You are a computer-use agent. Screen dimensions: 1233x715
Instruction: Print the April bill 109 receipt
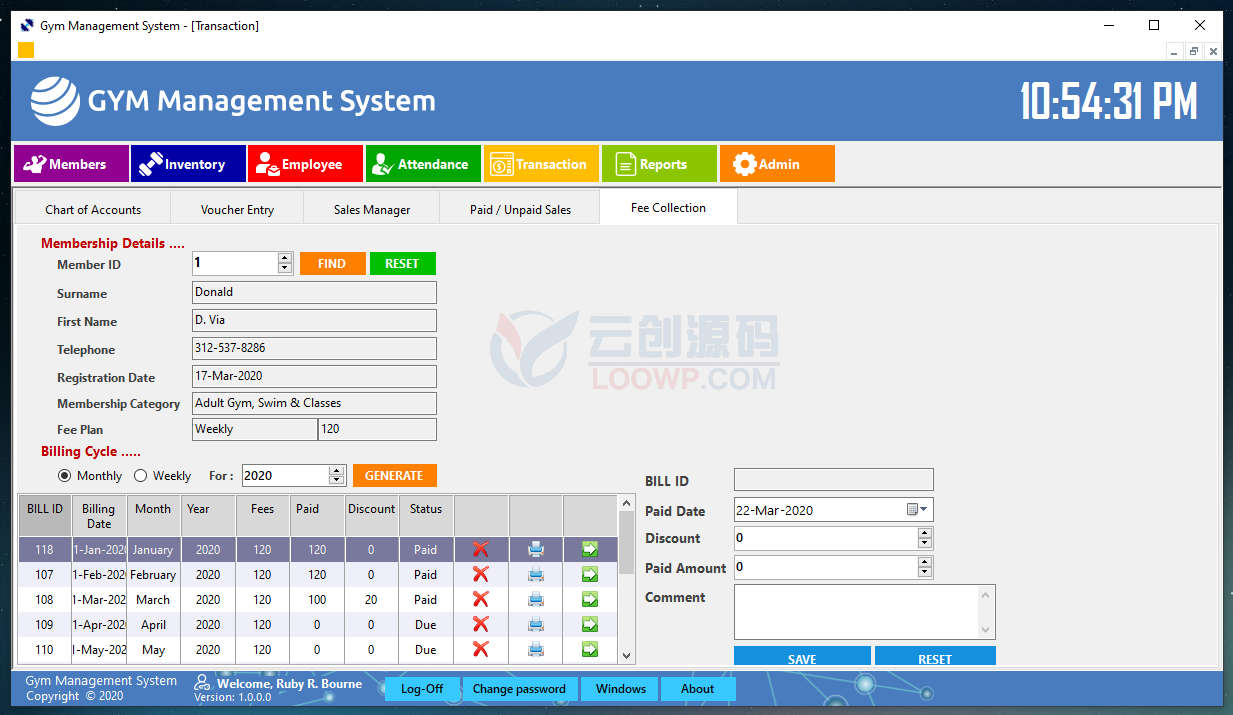536,624
